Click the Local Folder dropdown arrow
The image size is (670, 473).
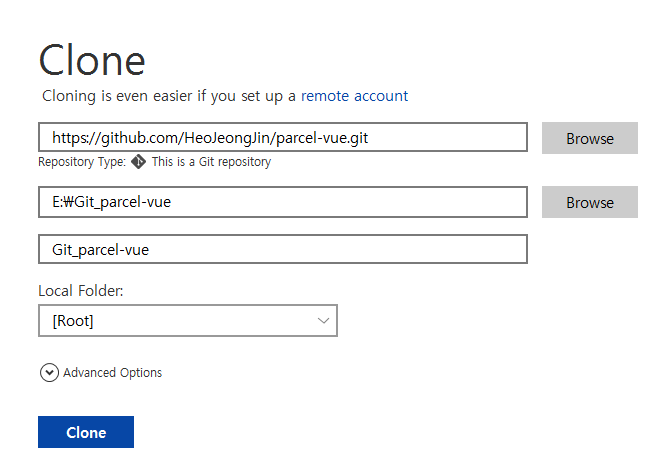tap(323, 320)
